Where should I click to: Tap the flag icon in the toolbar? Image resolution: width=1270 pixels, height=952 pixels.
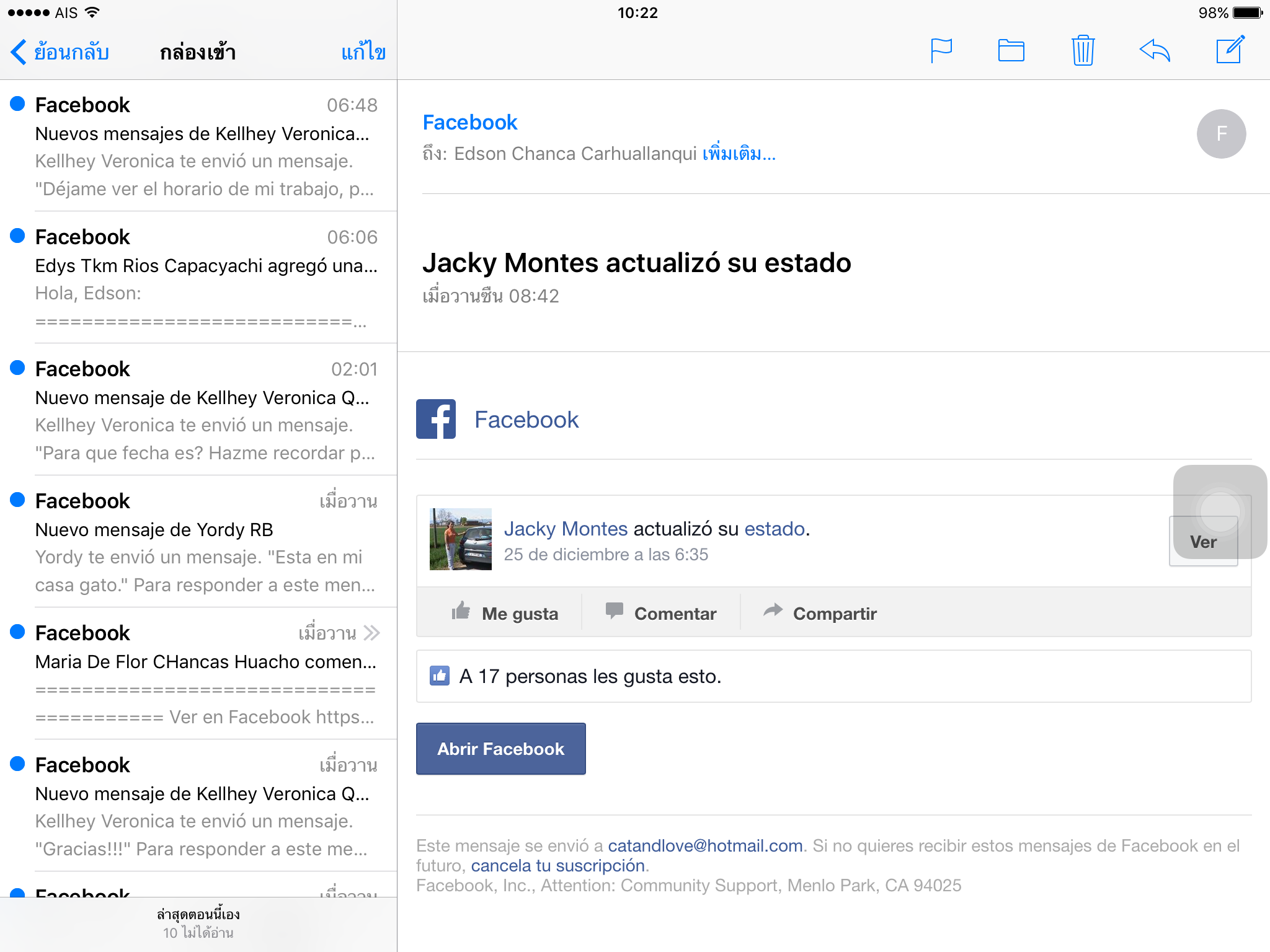click(x=941, y=51)
